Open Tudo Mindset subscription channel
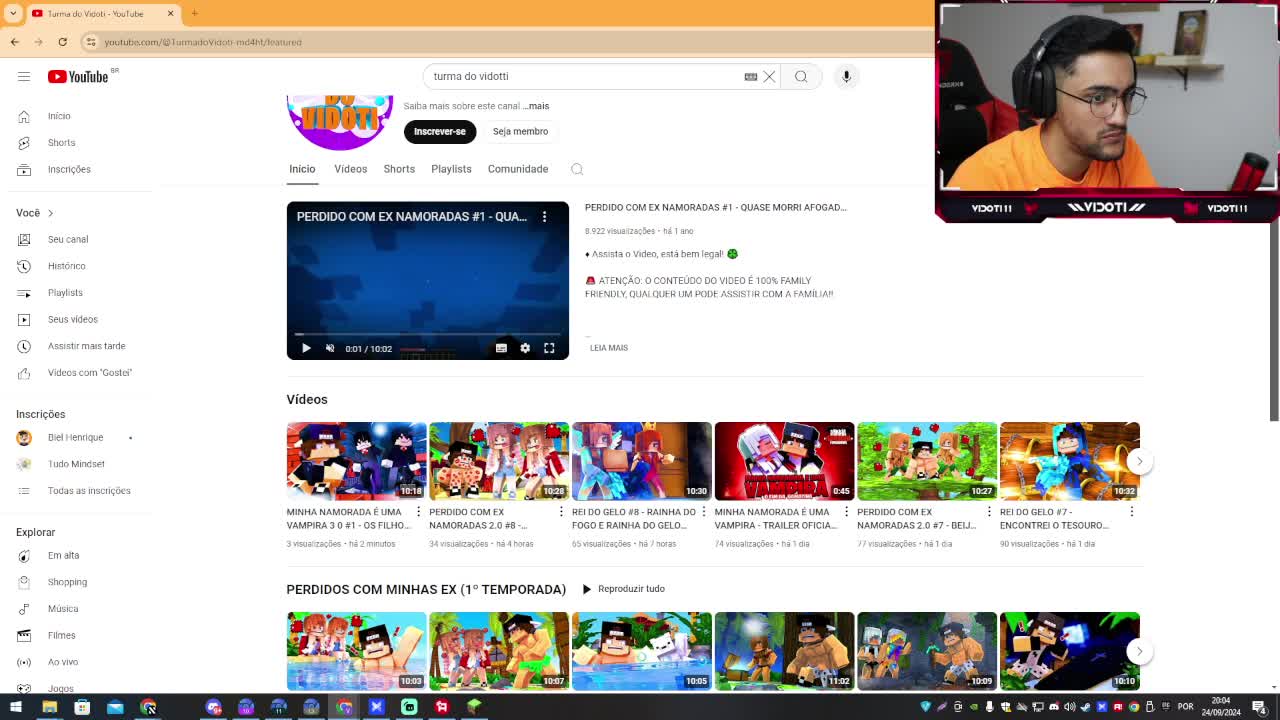This screenshot has width=1280, height=720. pos(80,464)
